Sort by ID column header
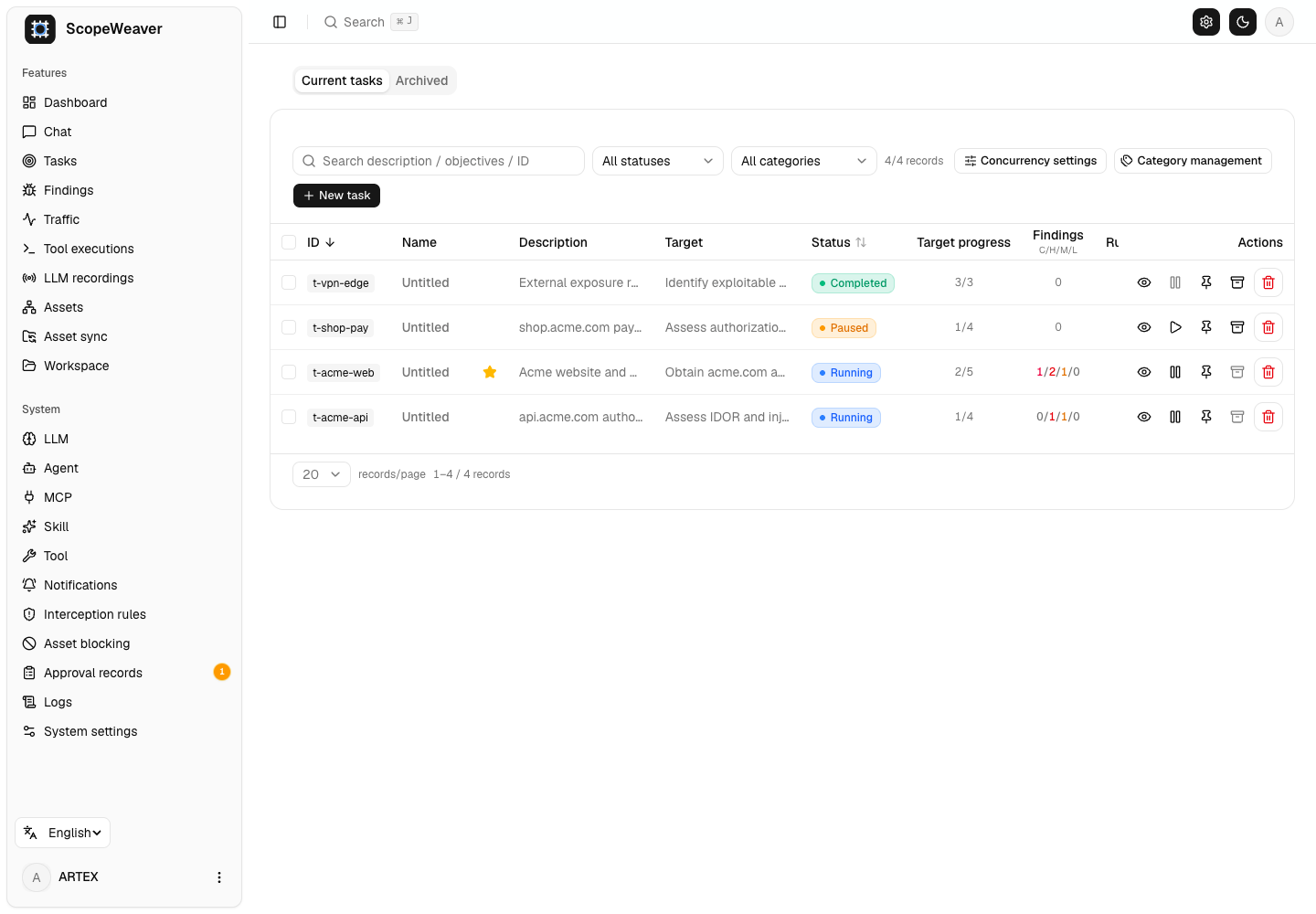1316x914 pixels. (x=321, y=242)
